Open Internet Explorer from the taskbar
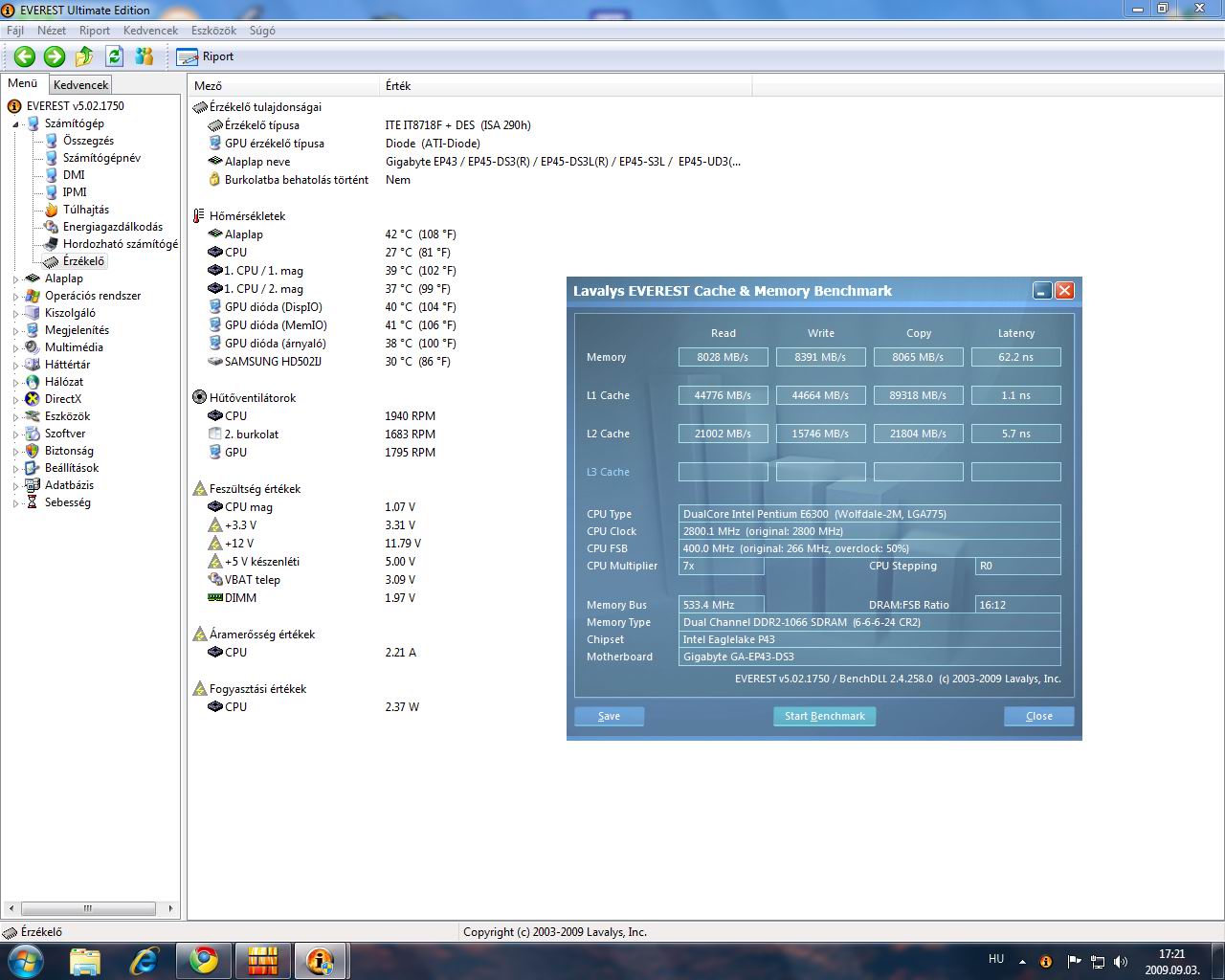This screenshot has height=980, width=1225. (x=145, y=961)
